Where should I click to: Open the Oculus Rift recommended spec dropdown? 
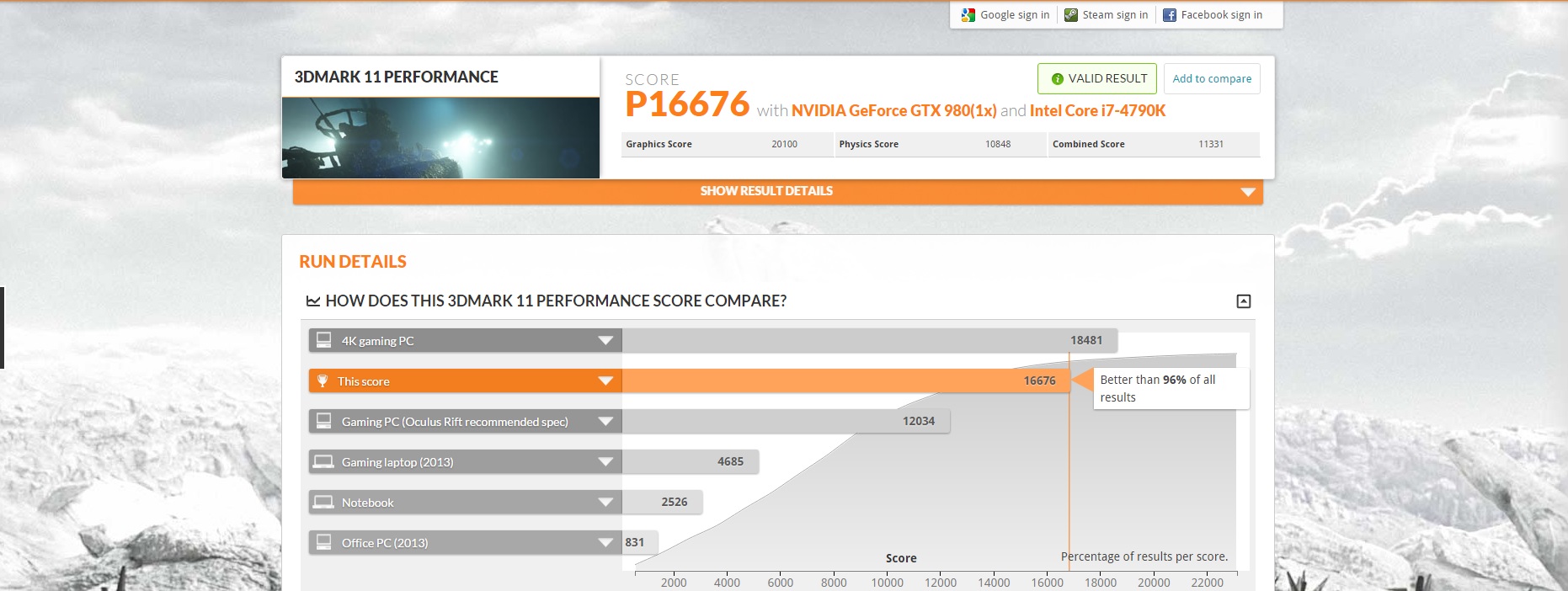pyautogui.click(x=605, y=422)
